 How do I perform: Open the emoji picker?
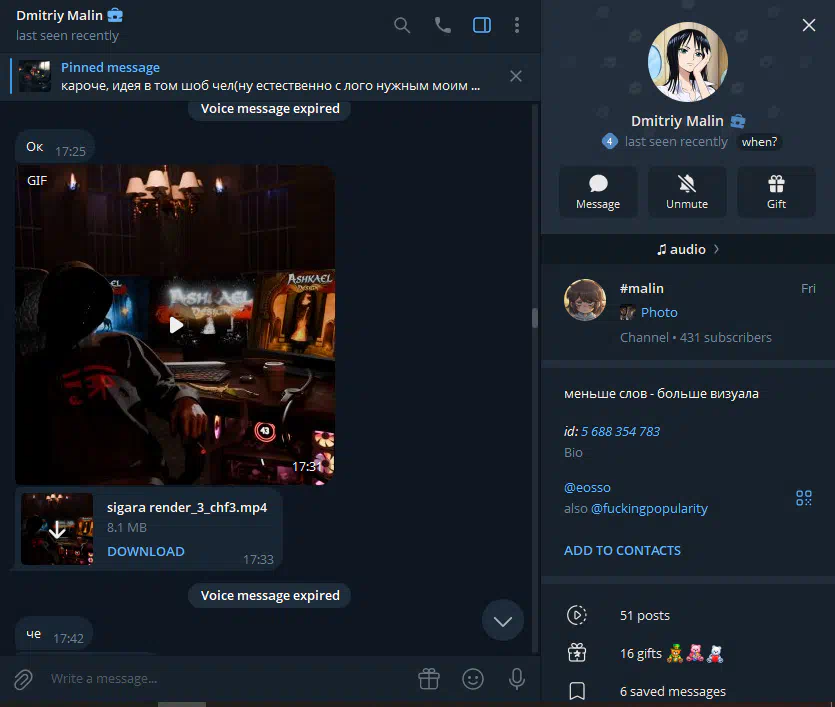[473, 679]
